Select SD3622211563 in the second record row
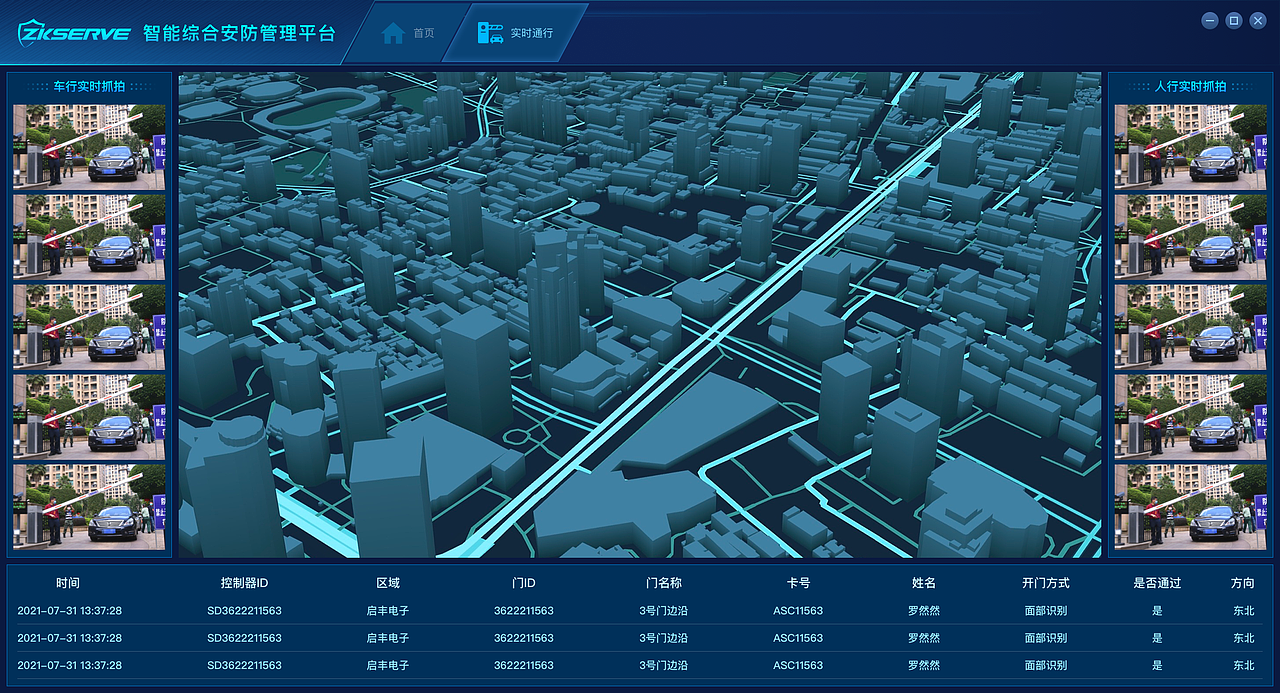 click(245, 638)
